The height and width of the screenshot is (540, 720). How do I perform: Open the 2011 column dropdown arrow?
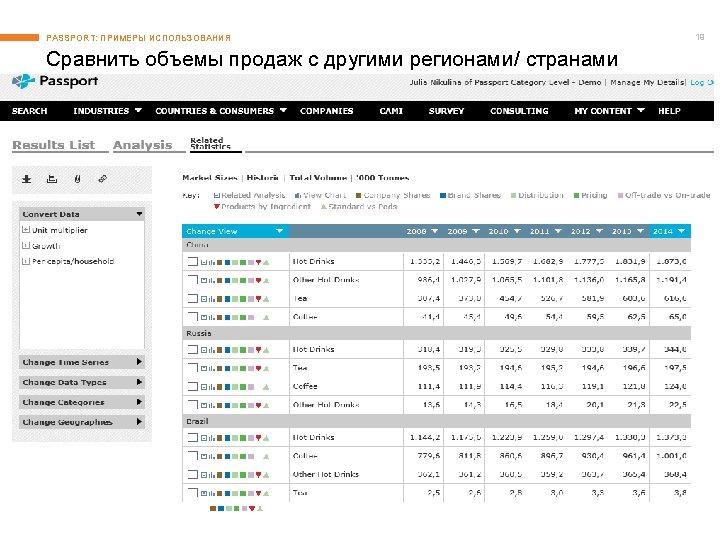click(x=558, y=231)
